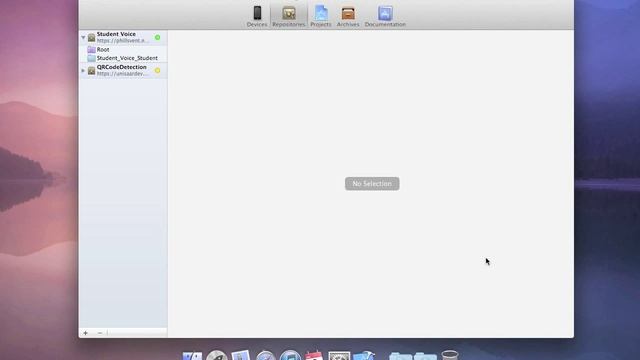Switch to the Projects organizer tab
Image resolution: width=640 pixels, height=360 pixels.
point(321,16)
